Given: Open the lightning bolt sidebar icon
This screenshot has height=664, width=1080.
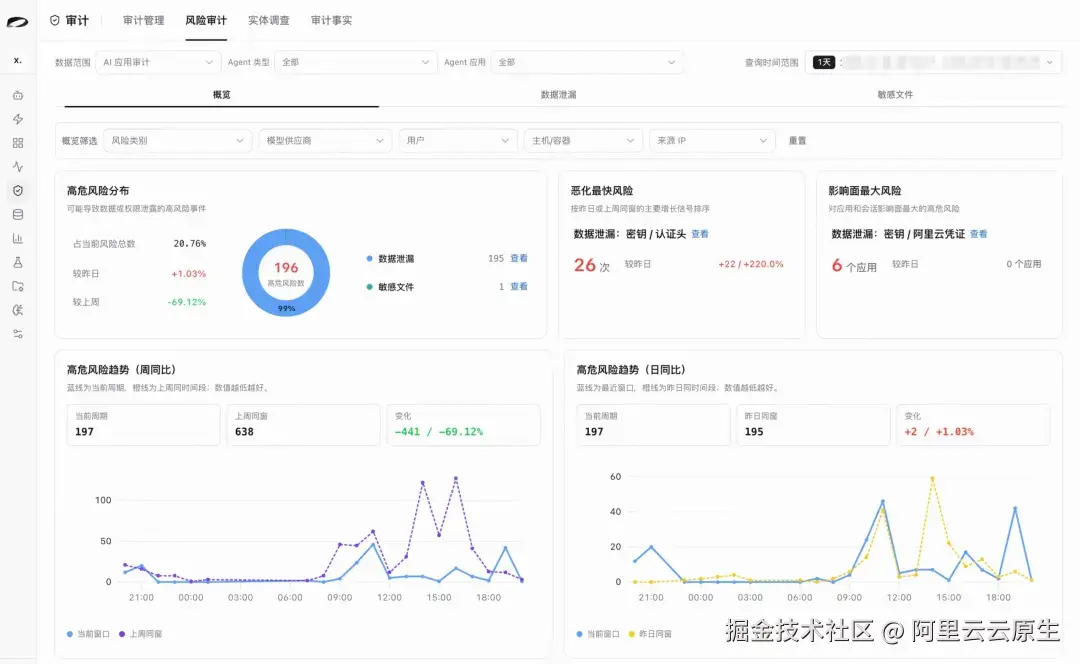Looking at the screenshot, I should 18,119.
